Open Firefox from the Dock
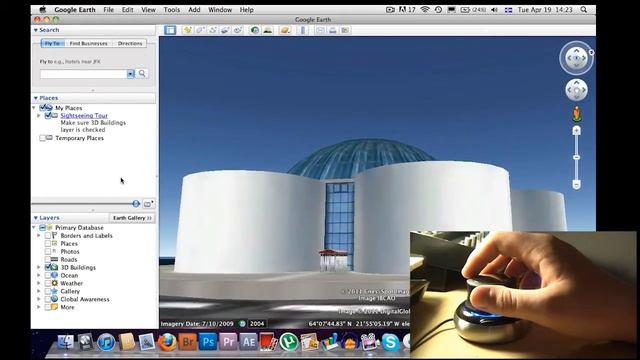The width and height of the screenshot is (640, 360). (x=167, y=342)
